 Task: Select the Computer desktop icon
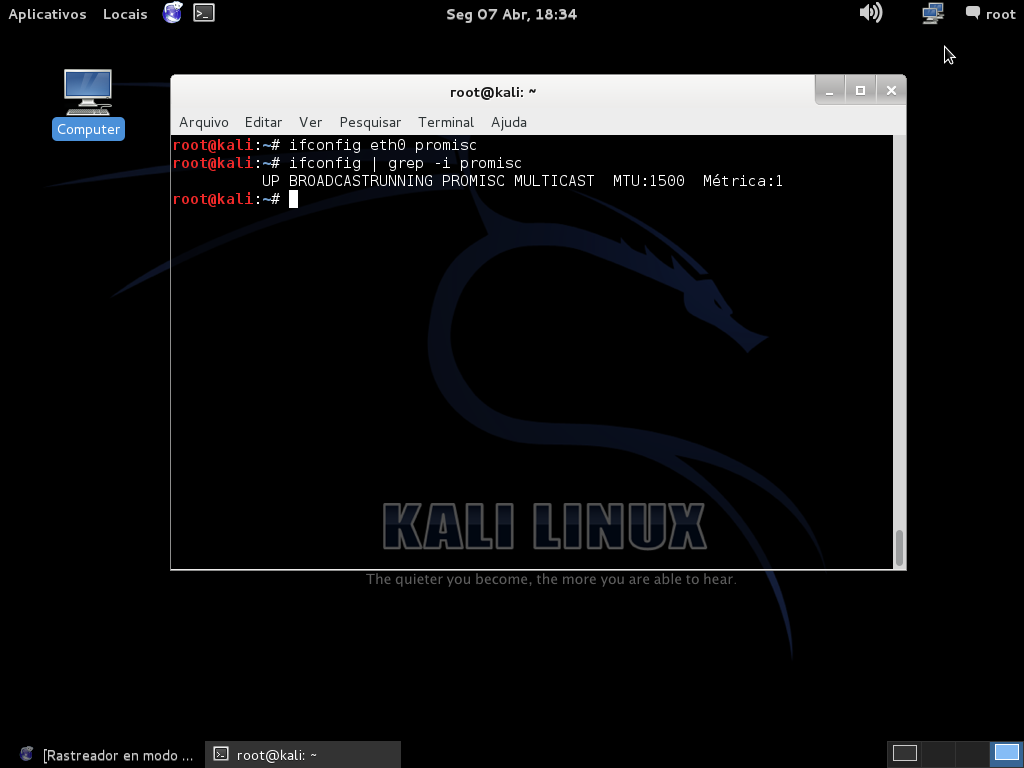pyautogui.click(x=88, y=104)
